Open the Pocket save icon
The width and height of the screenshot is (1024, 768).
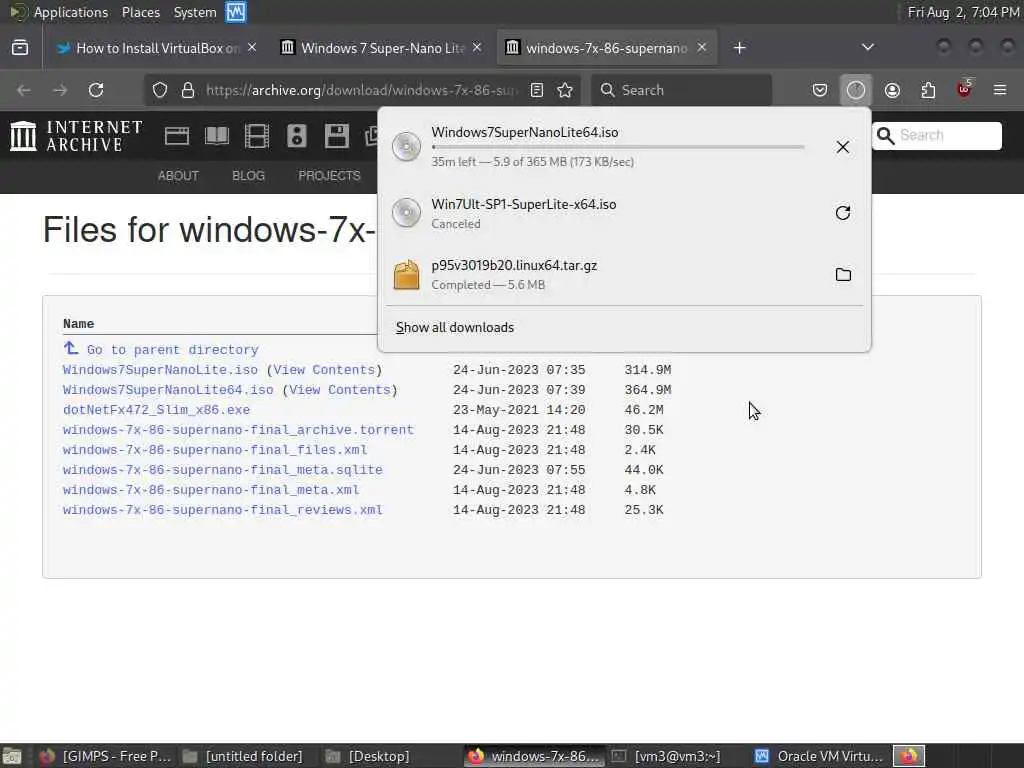pos(820,90)
